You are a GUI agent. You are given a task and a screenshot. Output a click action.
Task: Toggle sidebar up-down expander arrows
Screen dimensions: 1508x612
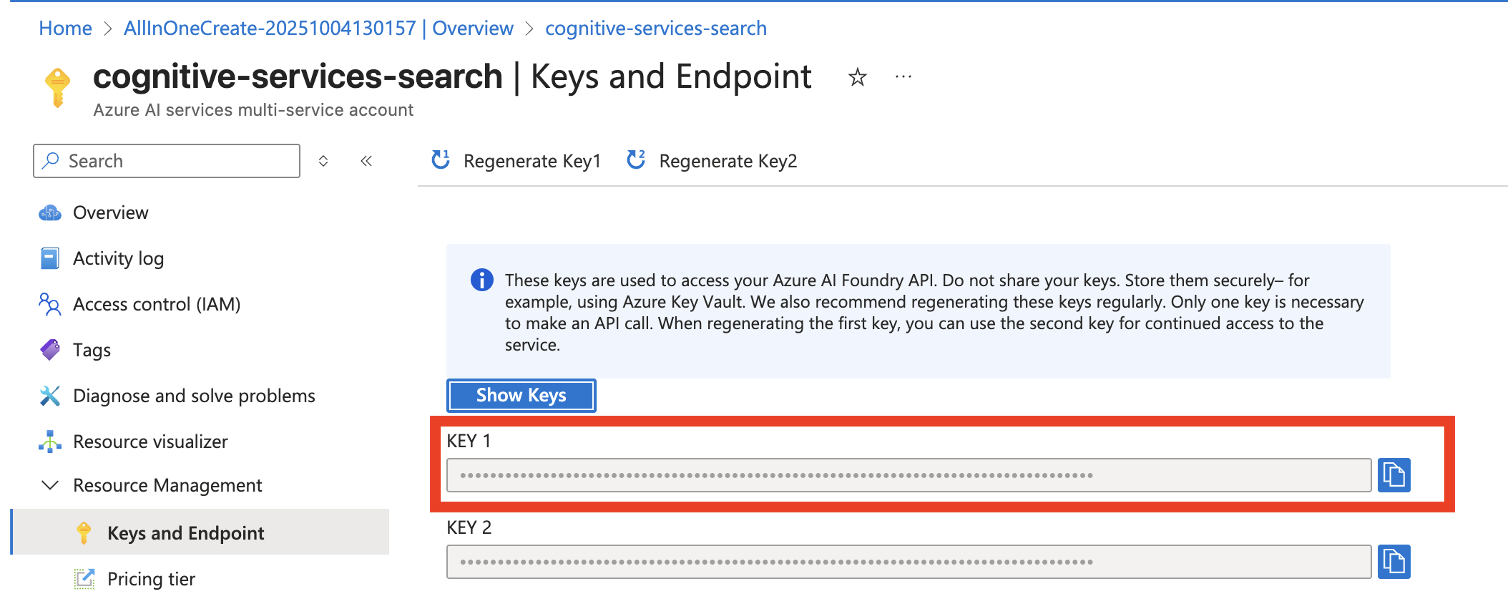coord(323,161)
